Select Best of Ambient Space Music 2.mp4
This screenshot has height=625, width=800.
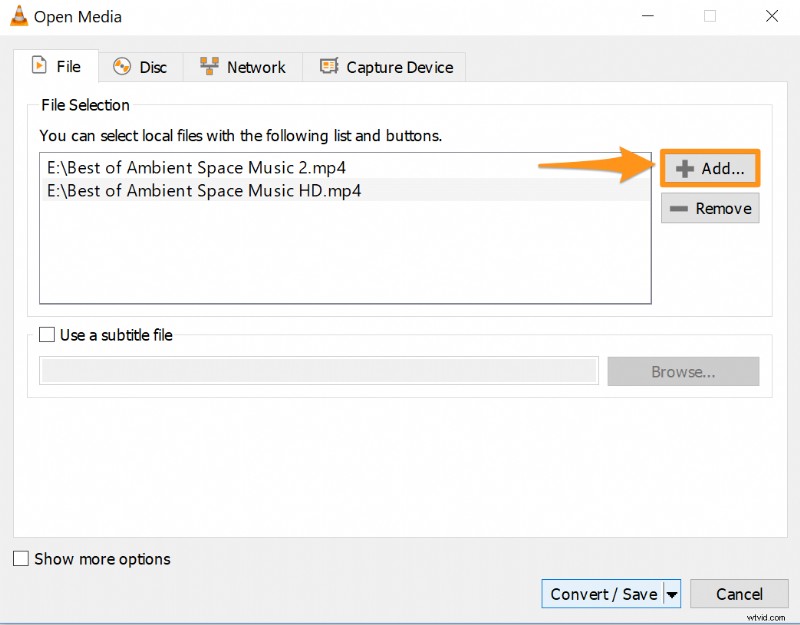pos(195,168)
